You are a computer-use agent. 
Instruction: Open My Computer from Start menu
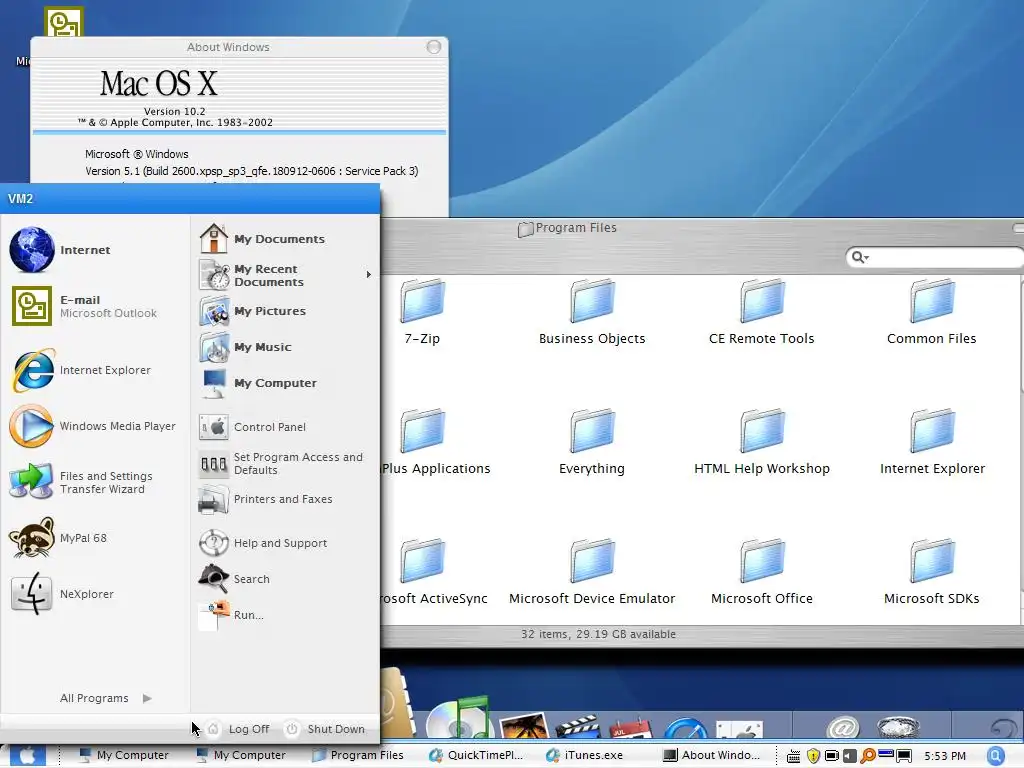pos(285,383)
